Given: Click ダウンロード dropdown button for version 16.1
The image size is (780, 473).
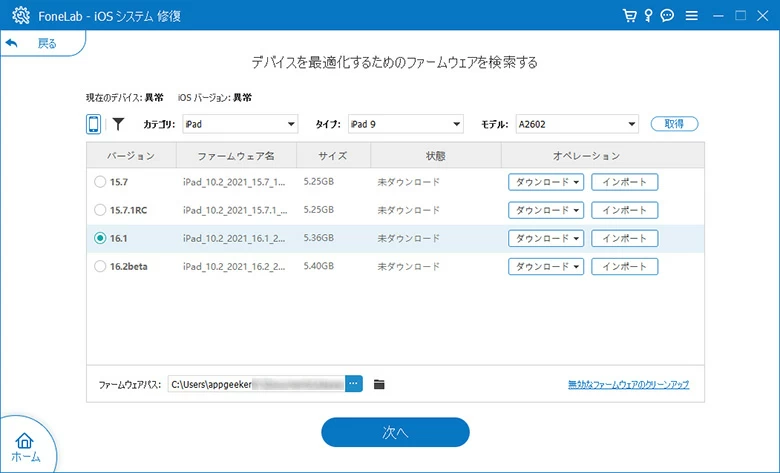Looking at the screenshot, I should point(545,238).
